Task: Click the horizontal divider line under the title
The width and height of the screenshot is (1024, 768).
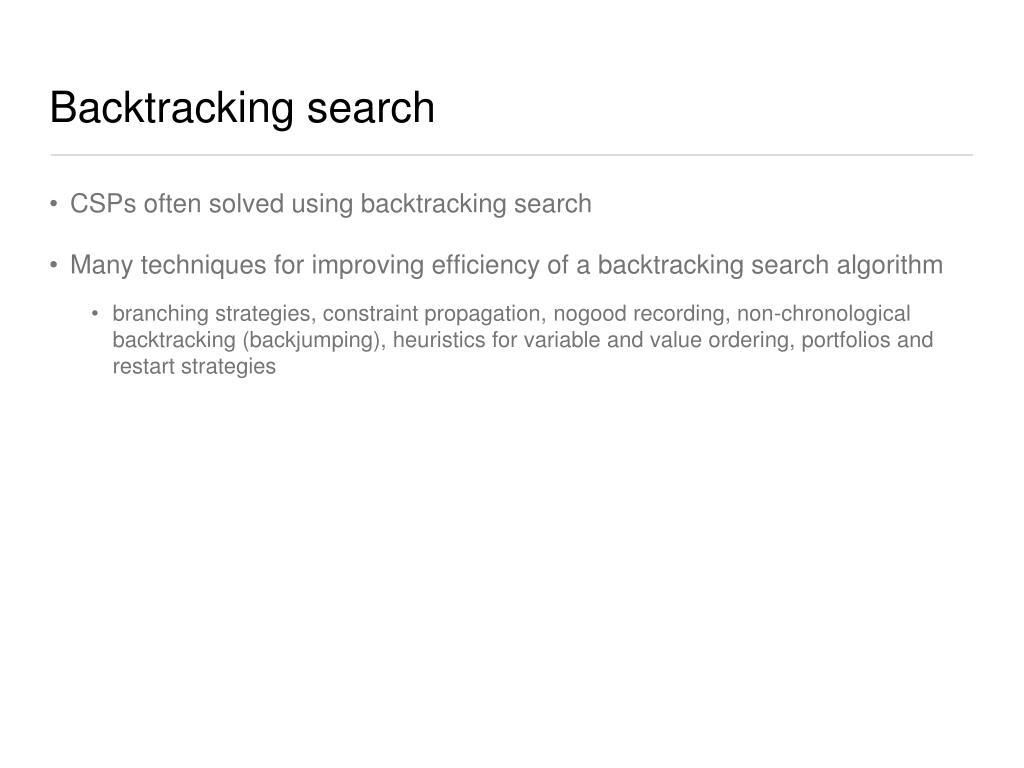Action: point(512,155)
